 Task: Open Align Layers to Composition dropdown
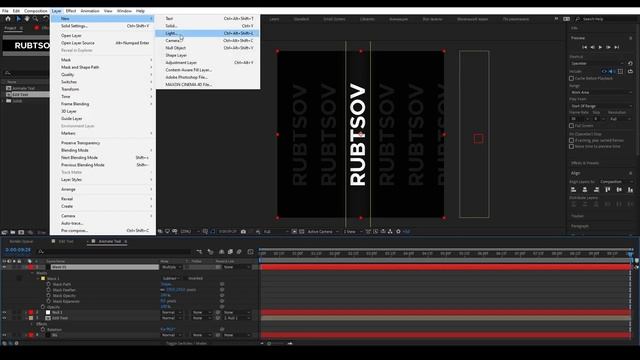pyautogui.click(x=616, y=182)
